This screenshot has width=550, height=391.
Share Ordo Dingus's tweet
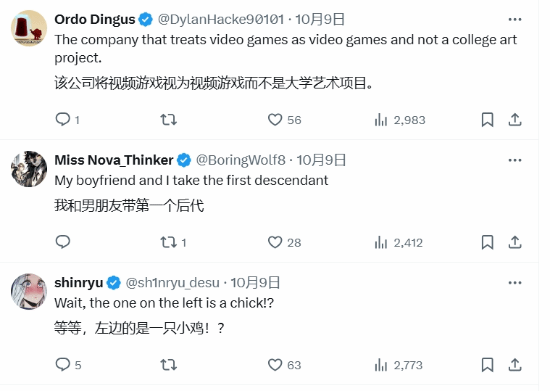pyautogui.click(x=515, y=120)
